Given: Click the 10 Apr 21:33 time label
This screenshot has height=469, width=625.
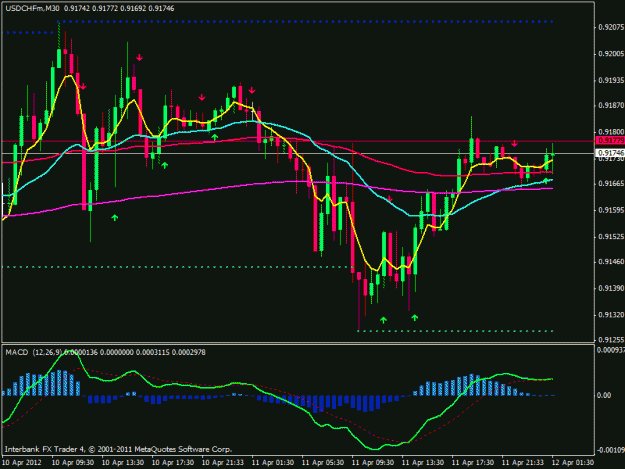Looking at the screenshot, I should [x=223, y=463].
